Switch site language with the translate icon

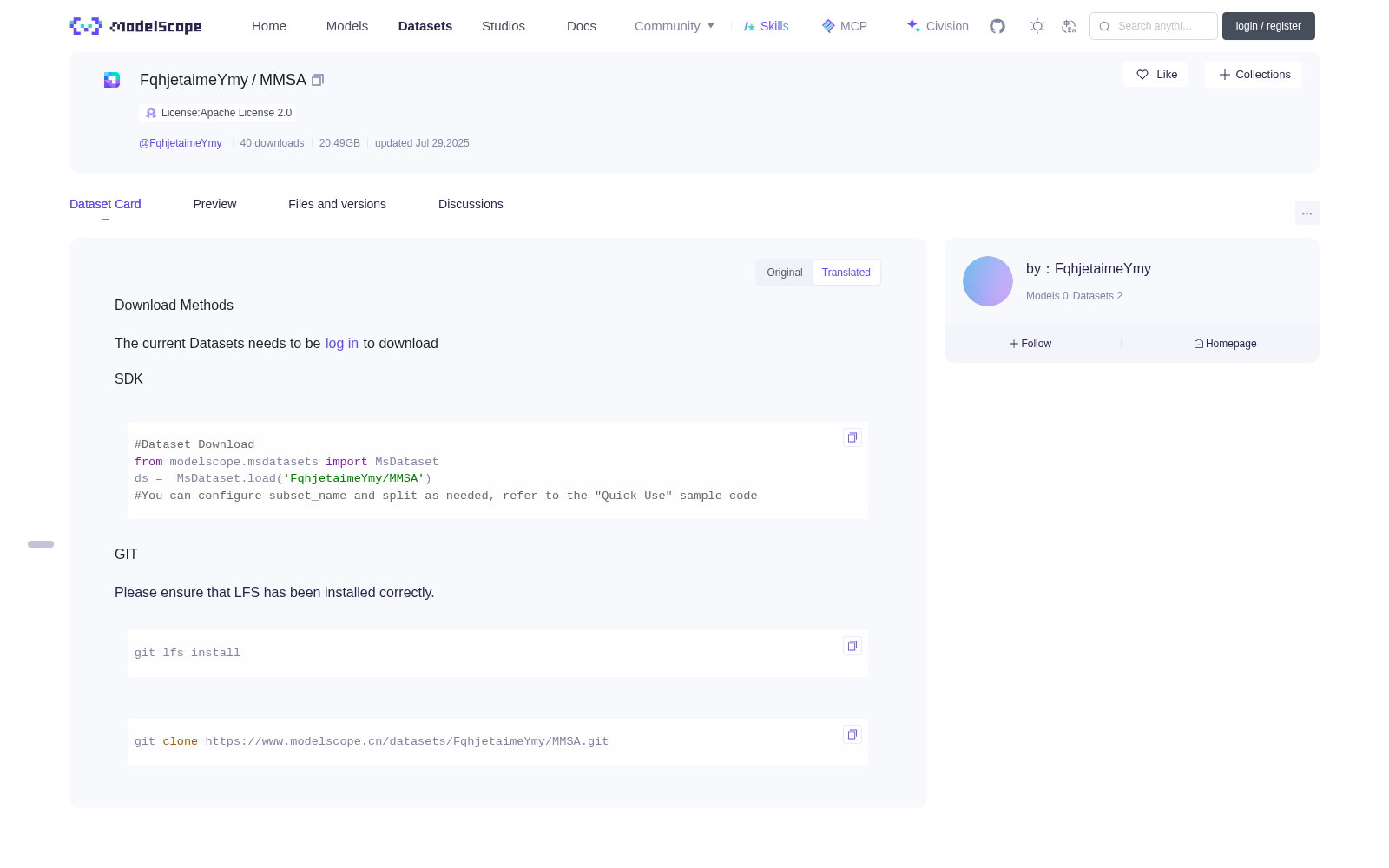click(x=1069, y=26)
